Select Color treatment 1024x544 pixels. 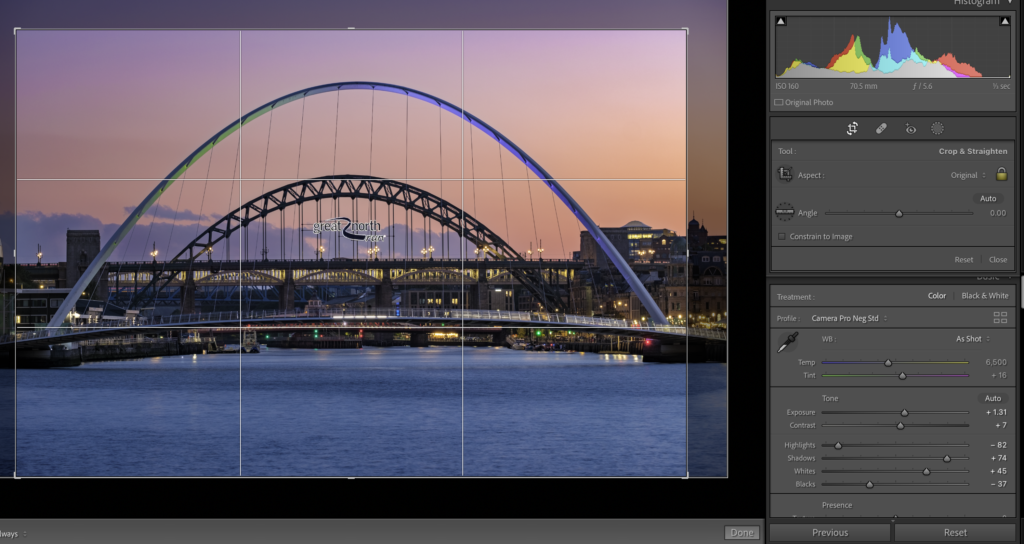click(936, 296)
